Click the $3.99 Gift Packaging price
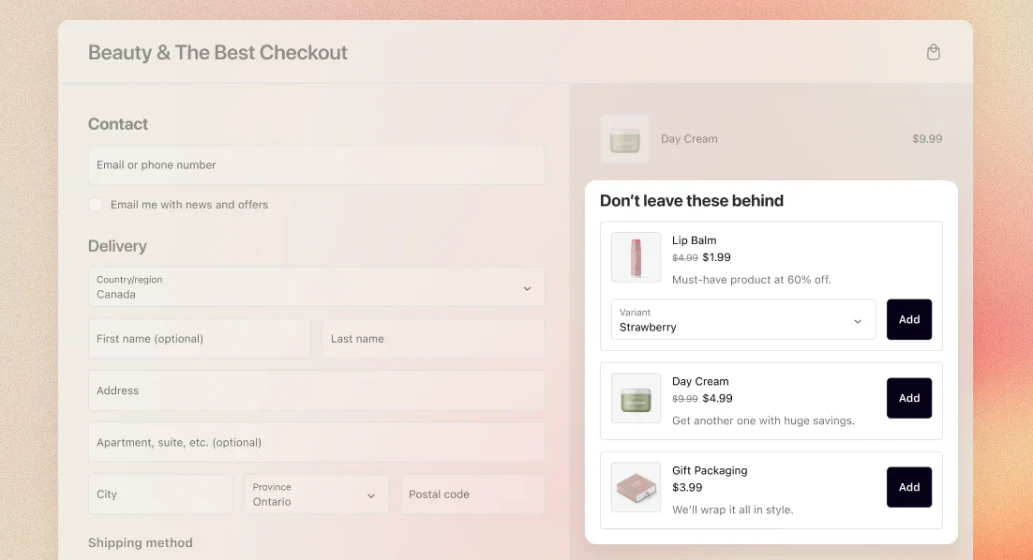The width and height of the screenshot is (1033, 560). click(687, 488)
